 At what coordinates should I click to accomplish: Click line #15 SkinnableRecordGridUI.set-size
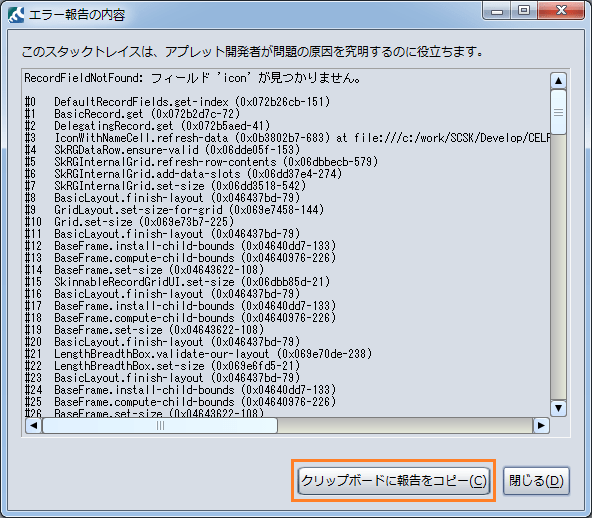point(177,282)
